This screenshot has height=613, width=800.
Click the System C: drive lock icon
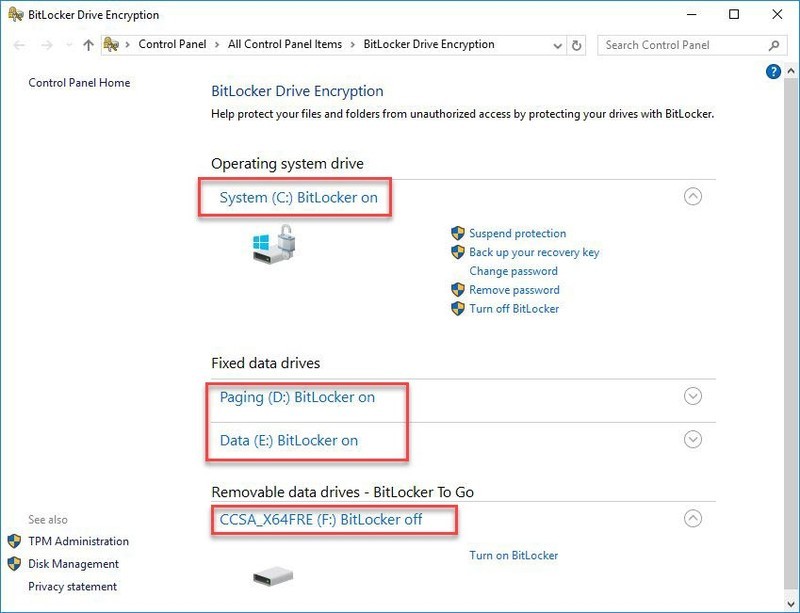click(274, 243)
